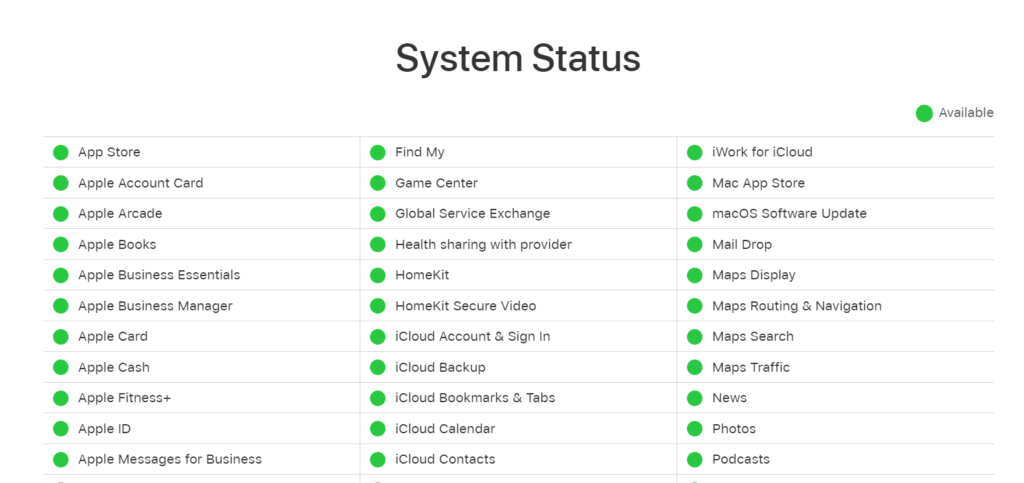The width and height of the screenshot is (1024, 483).
Task: Click the Maps Routing & Navigation entry
Action: (x=796, y=306)
